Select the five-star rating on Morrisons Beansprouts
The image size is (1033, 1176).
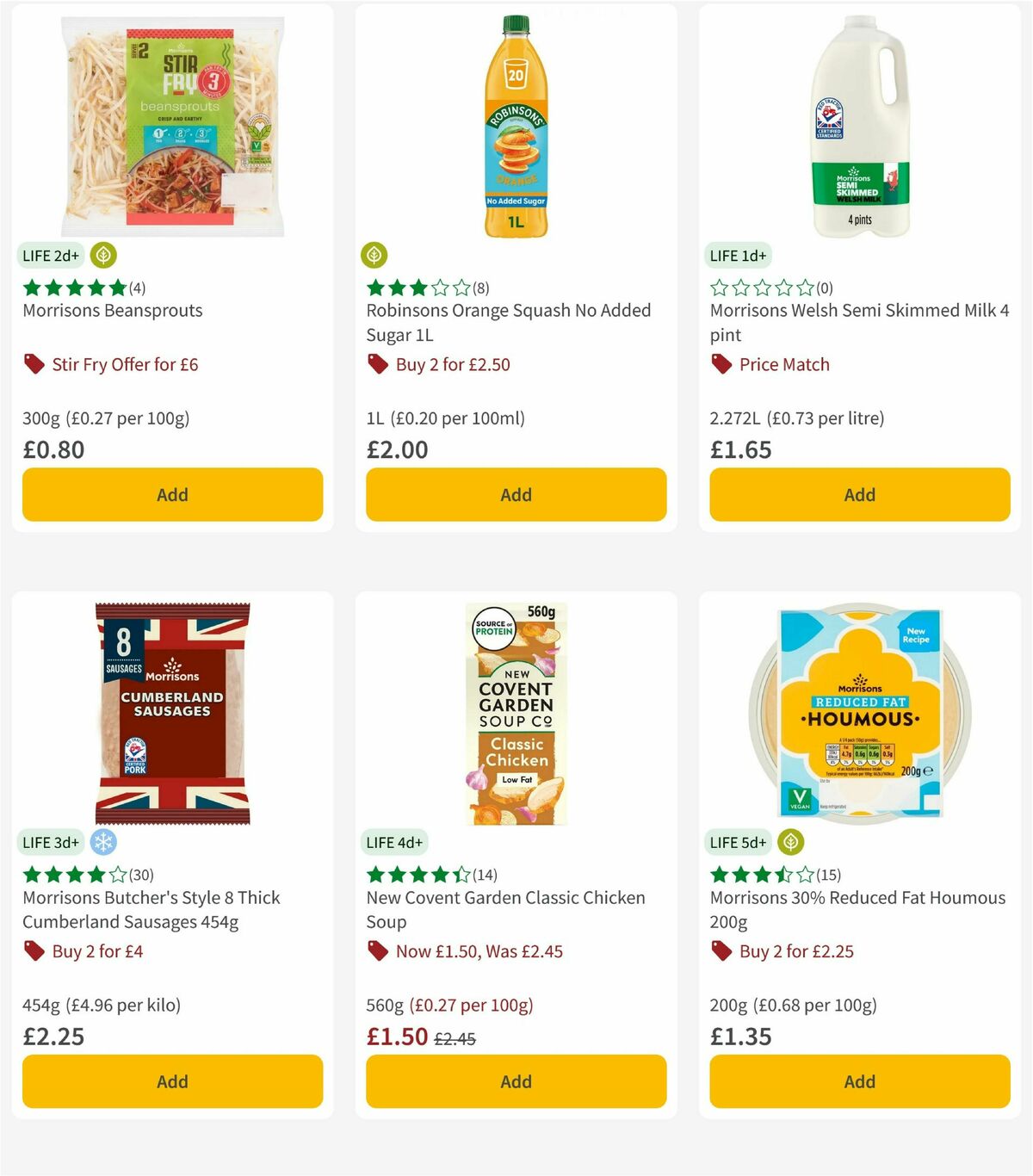[x=73, y=288]
